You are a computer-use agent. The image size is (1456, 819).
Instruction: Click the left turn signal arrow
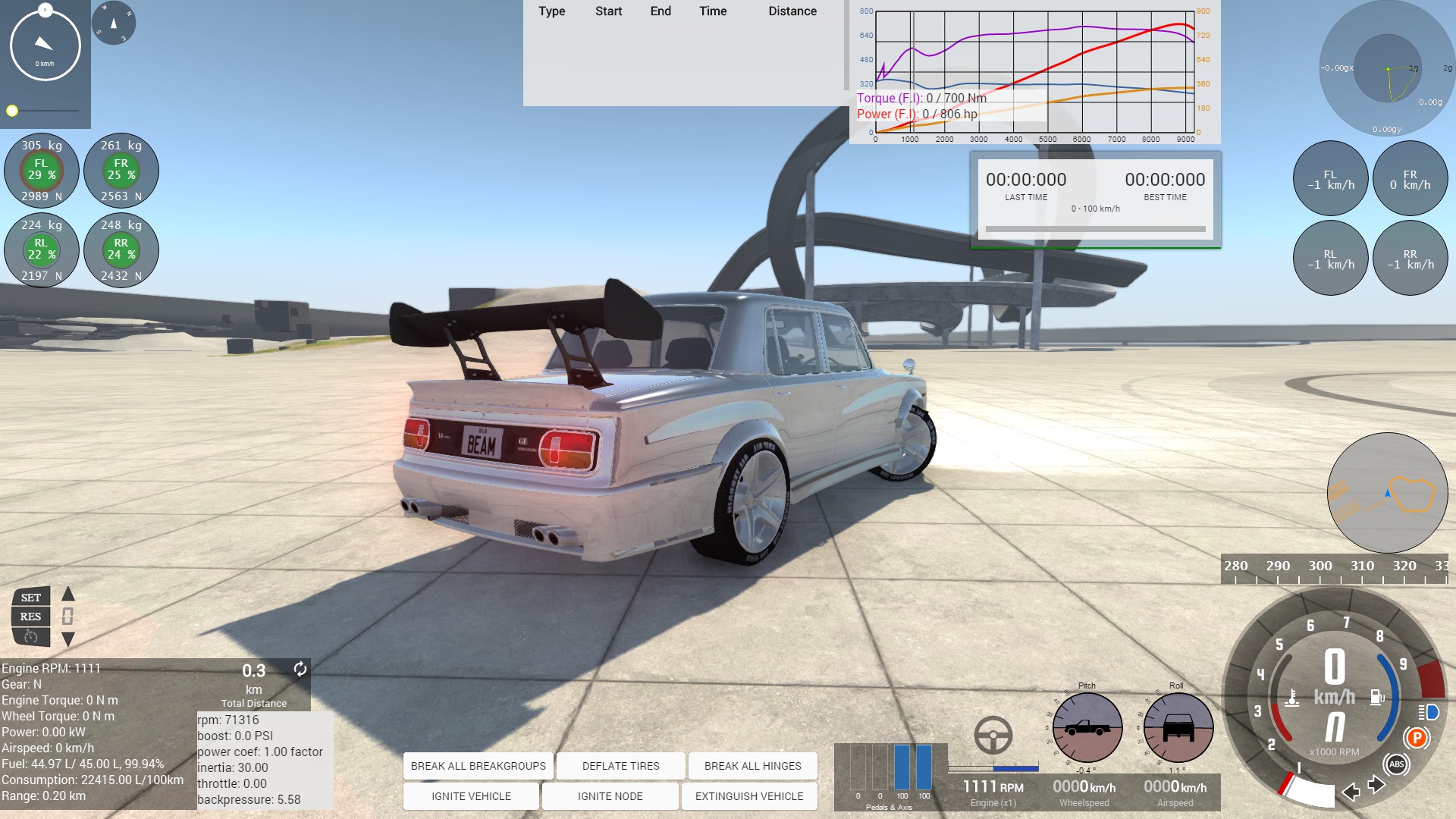tap(1351, 792)
